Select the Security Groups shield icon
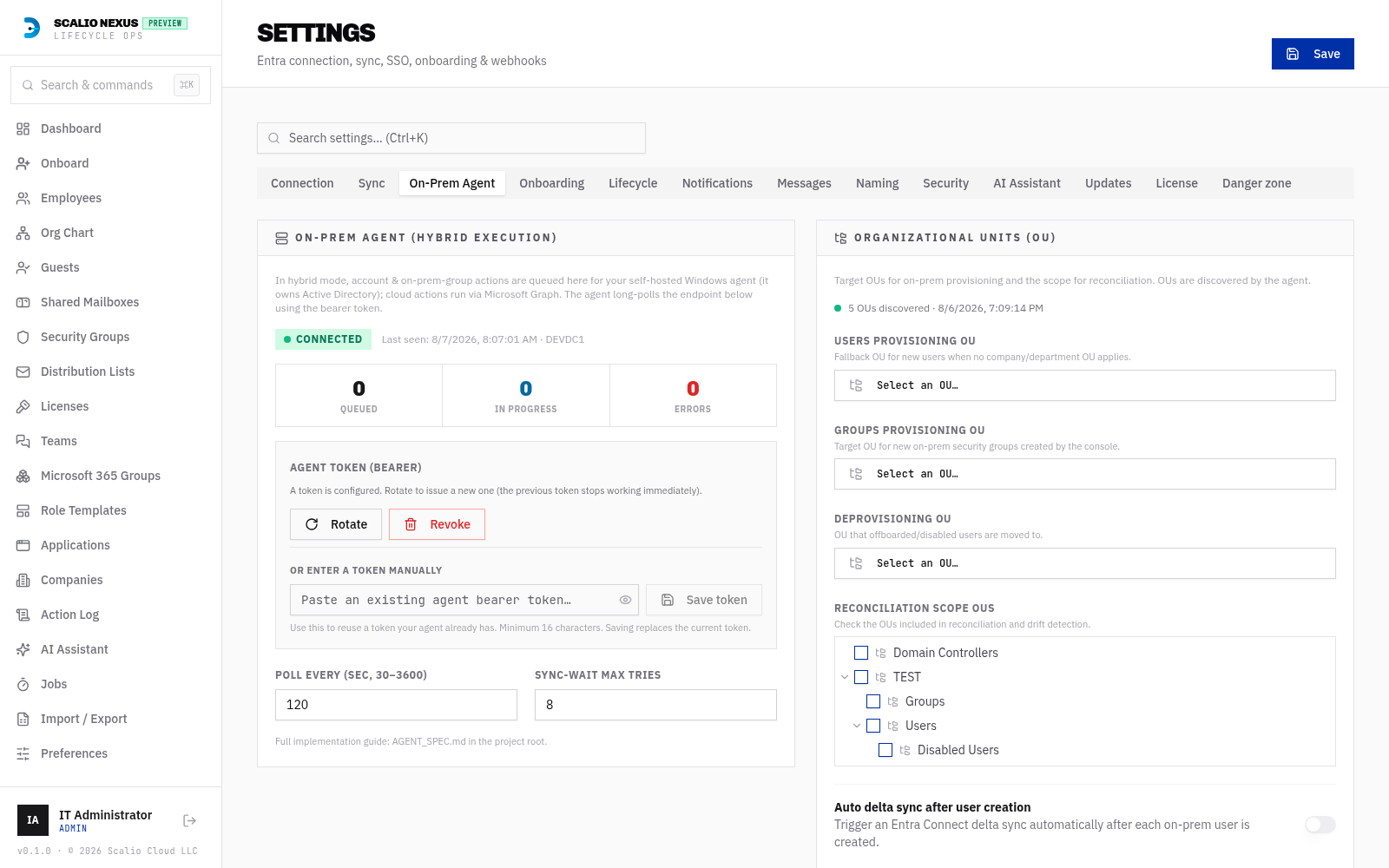 (x=23, y=337)
